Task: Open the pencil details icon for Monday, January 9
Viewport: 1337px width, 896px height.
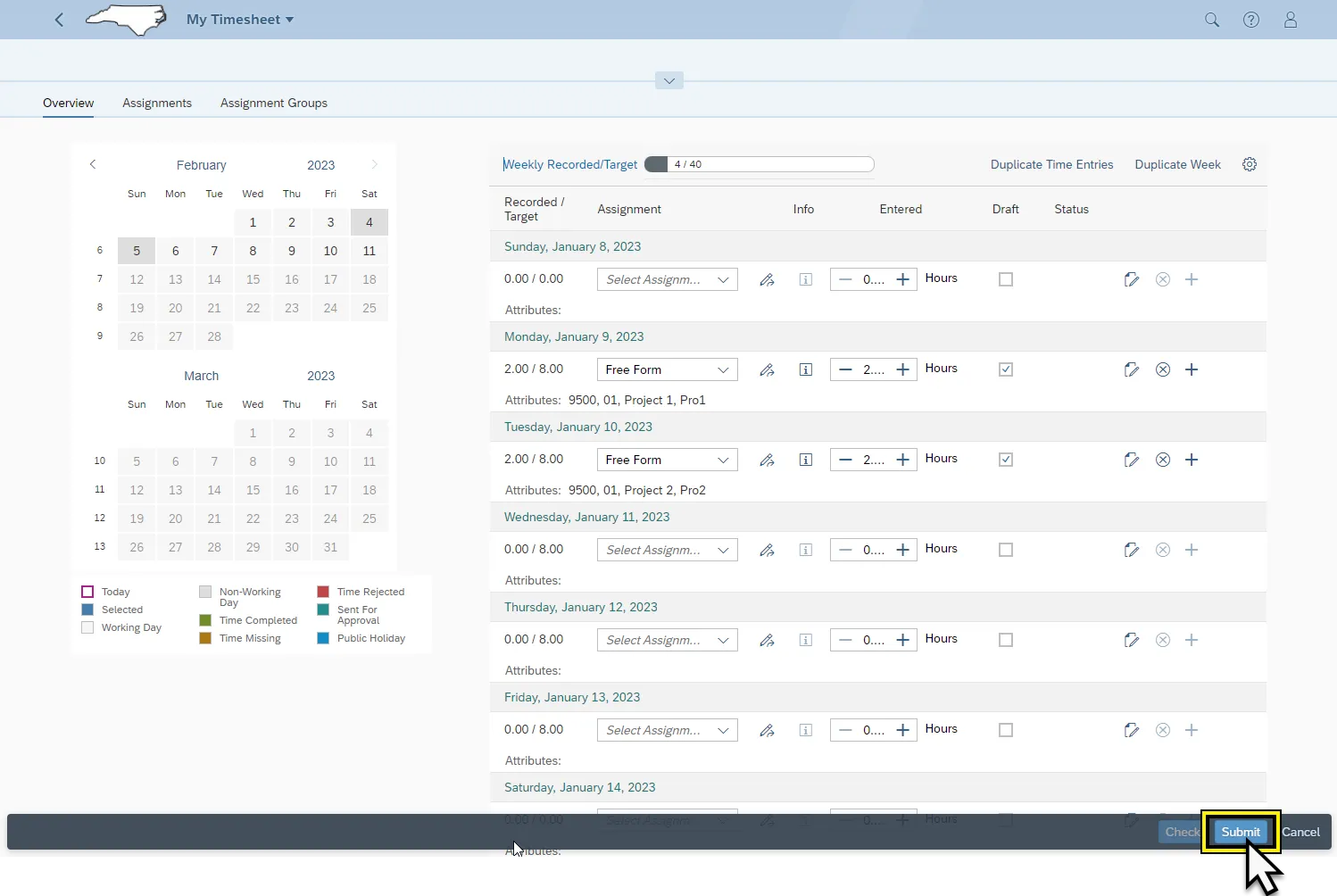Action: tap(767, 369)
